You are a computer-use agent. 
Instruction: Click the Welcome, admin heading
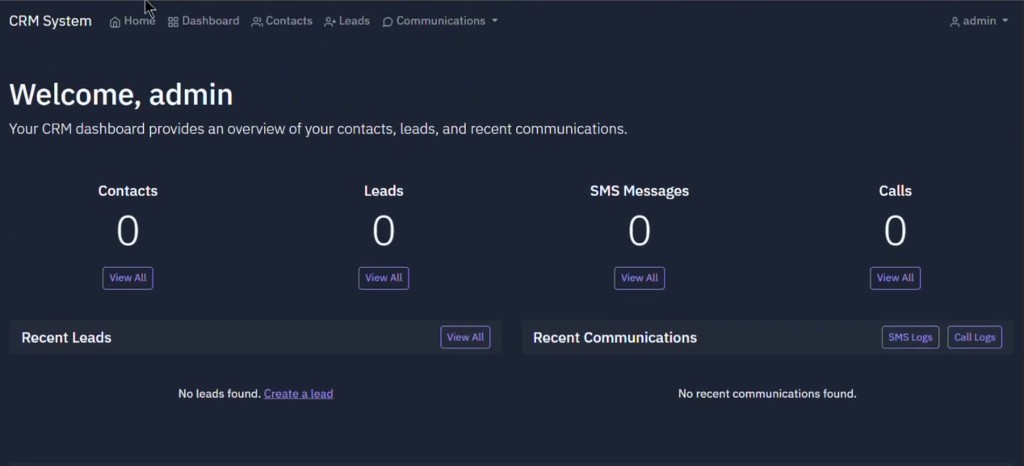pos(121,95)
